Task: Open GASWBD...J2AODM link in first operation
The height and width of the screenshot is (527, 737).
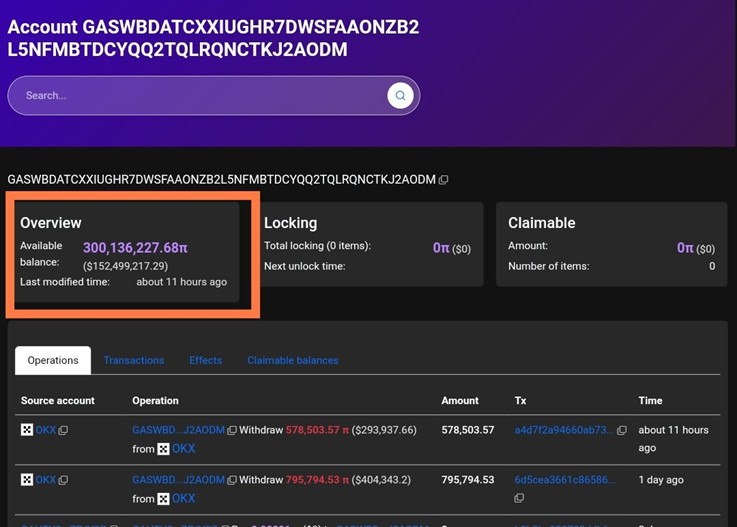Action: point(178,430)
